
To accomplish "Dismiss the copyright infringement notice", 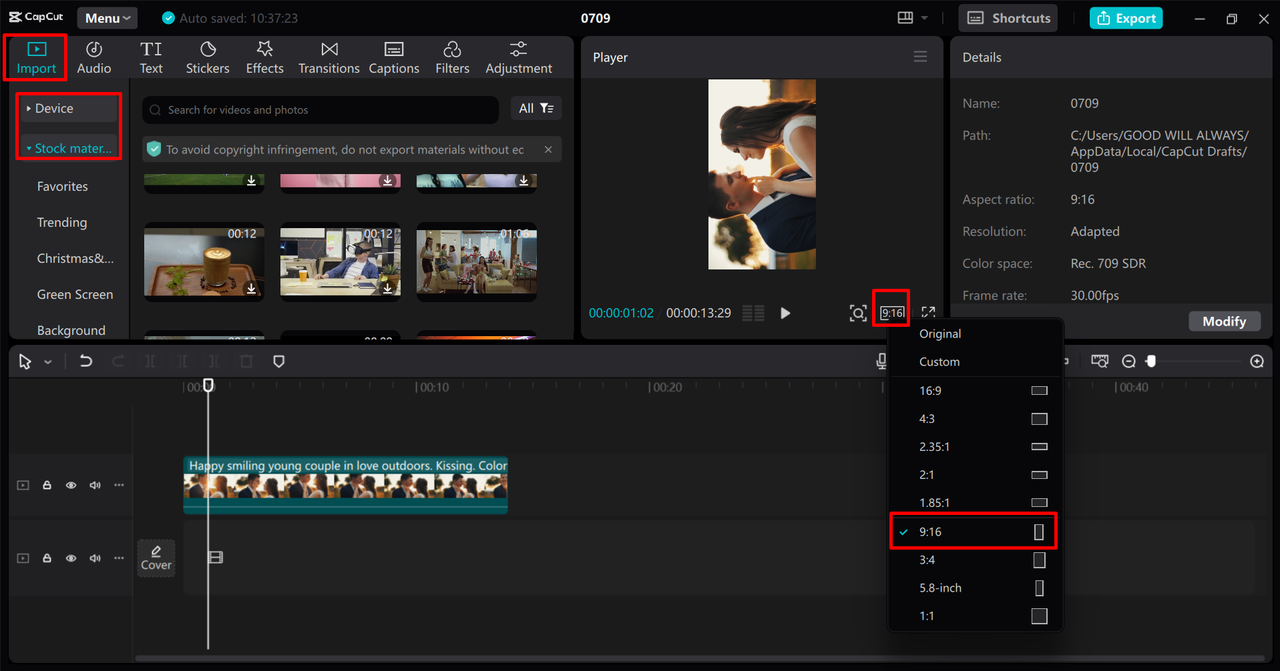I will [548, 149].
